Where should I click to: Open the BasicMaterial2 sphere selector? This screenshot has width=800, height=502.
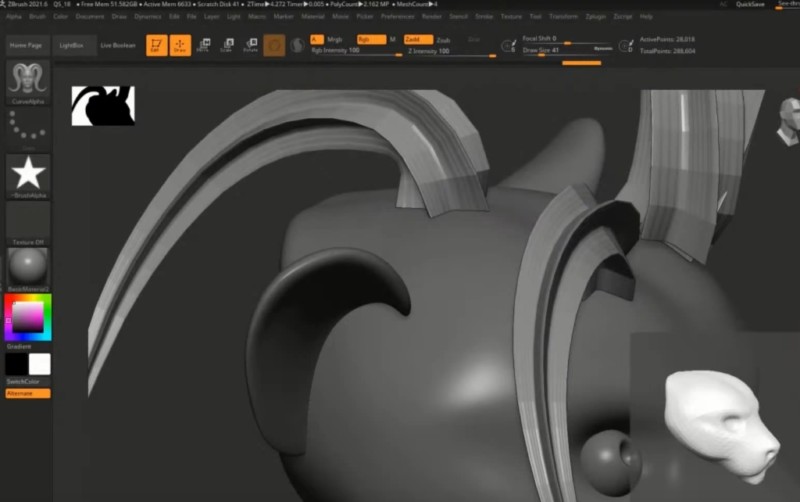tap(28, 267)
